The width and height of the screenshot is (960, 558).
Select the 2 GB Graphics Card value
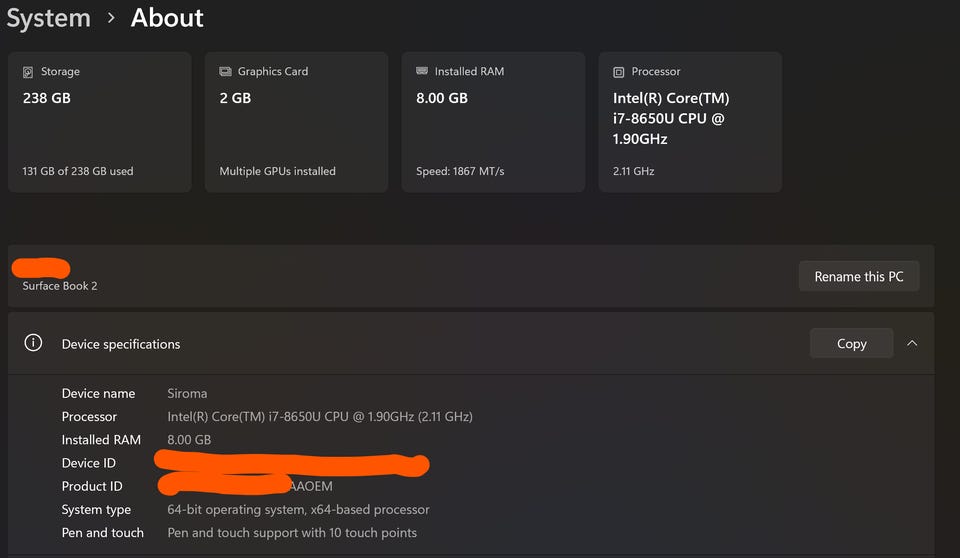click(235, 98)
